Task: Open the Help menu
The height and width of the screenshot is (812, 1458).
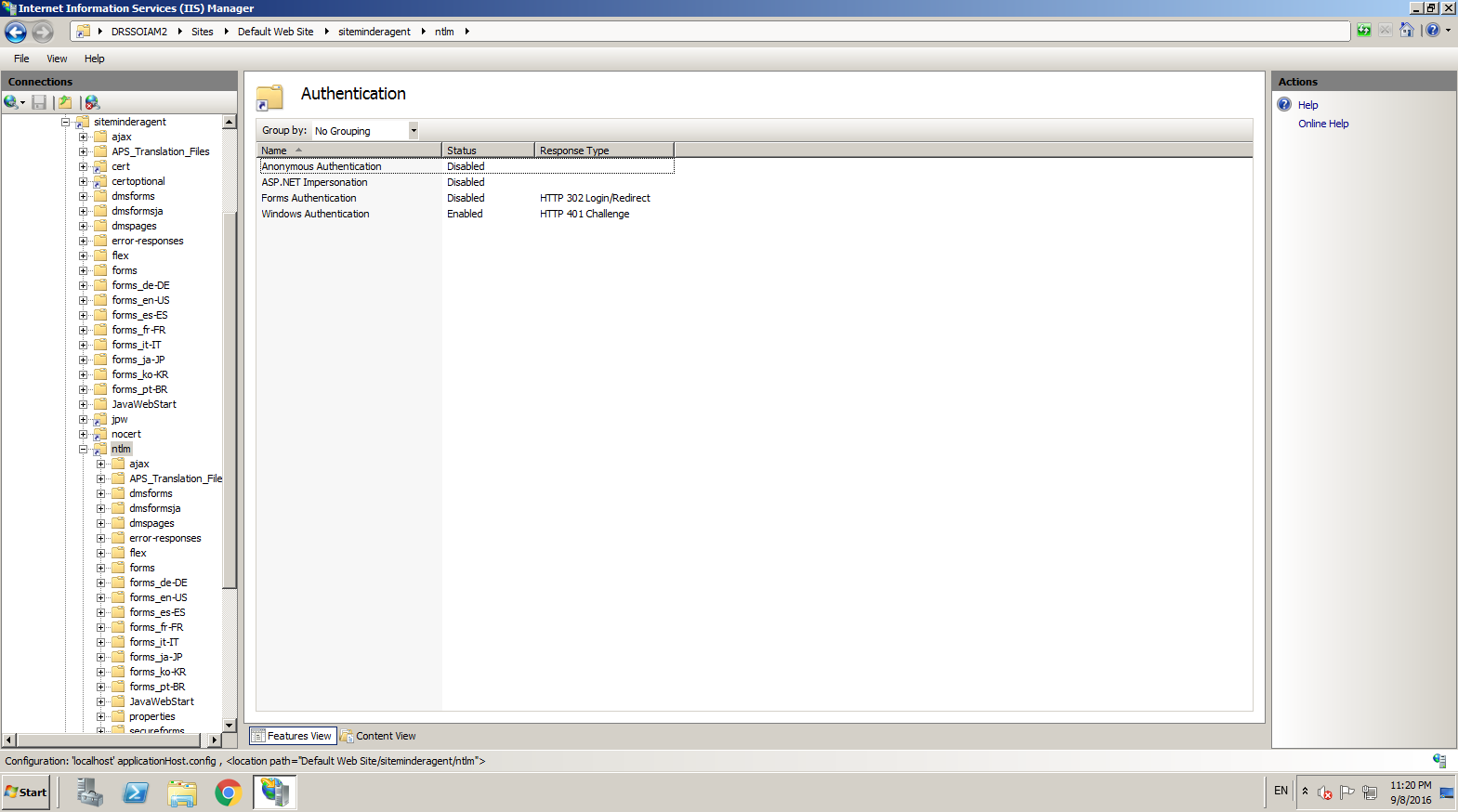Action: (95, 59)
